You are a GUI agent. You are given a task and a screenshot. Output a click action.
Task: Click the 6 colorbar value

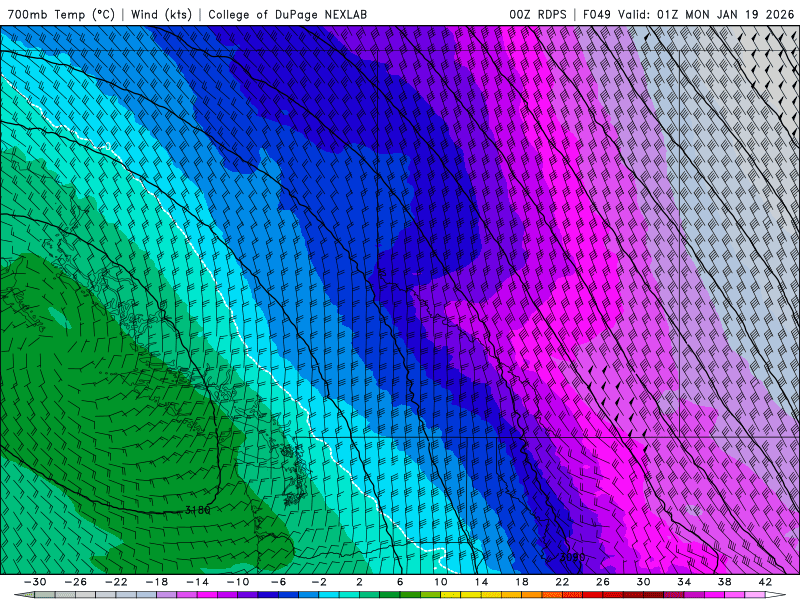point(400,582)
